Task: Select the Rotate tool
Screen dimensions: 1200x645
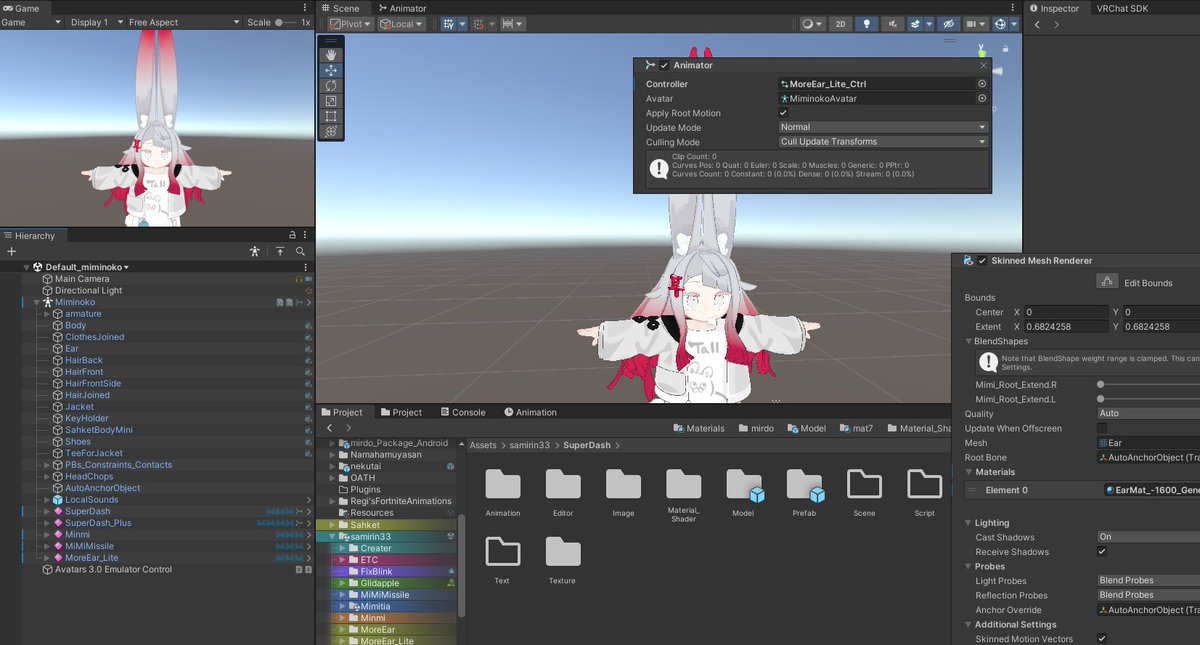Action: (331, 86)
